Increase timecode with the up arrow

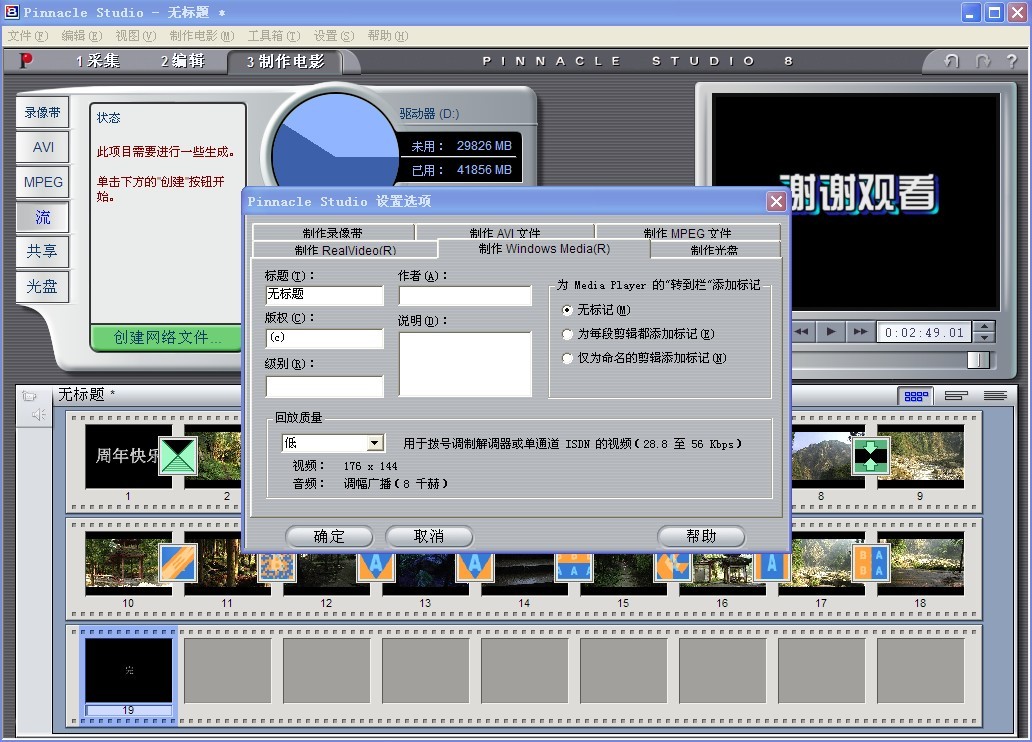(x=984, y=327)
